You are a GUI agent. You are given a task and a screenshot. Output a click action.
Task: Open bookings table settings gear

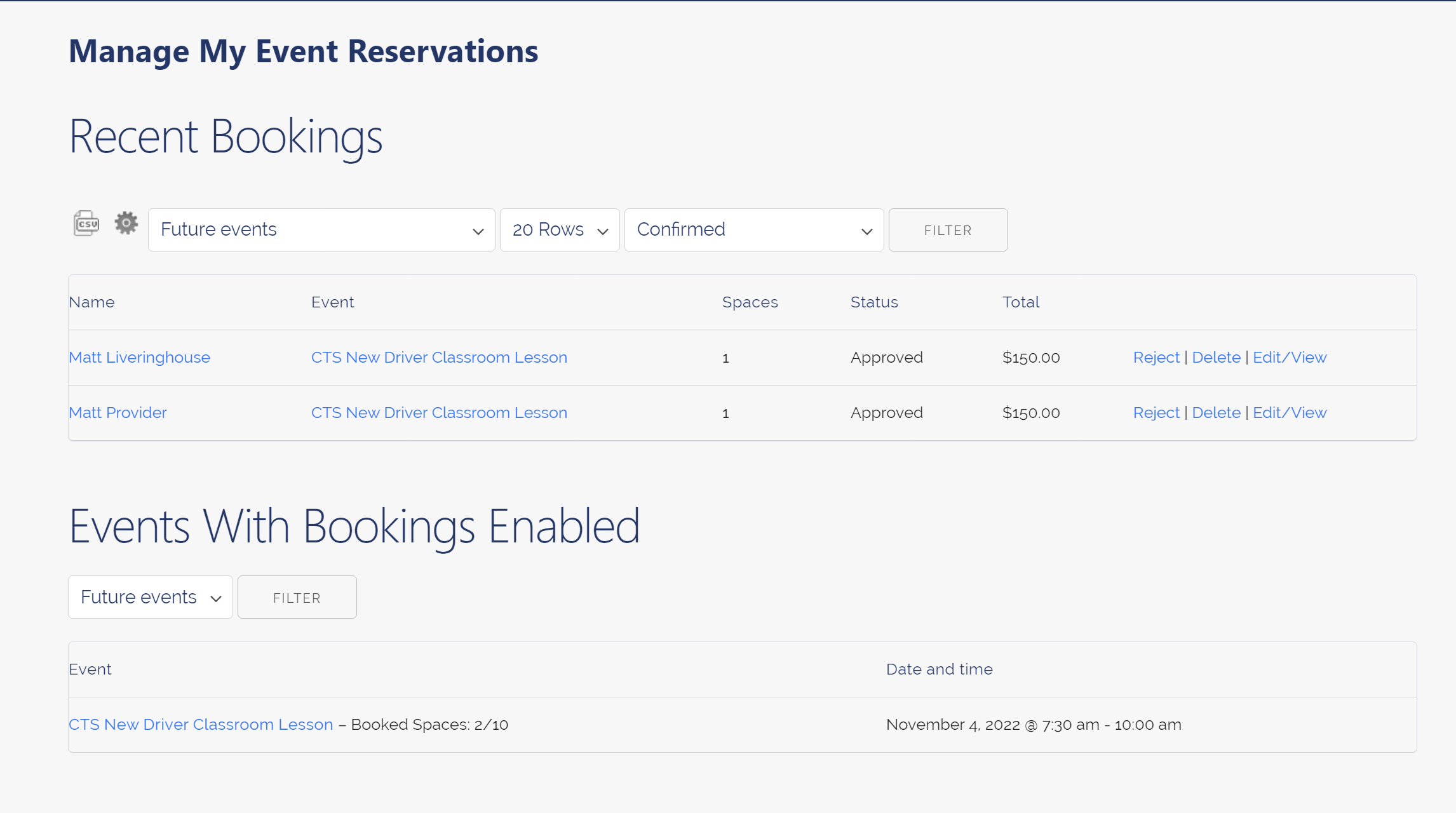pyautogui.click(x=126, y=223)
